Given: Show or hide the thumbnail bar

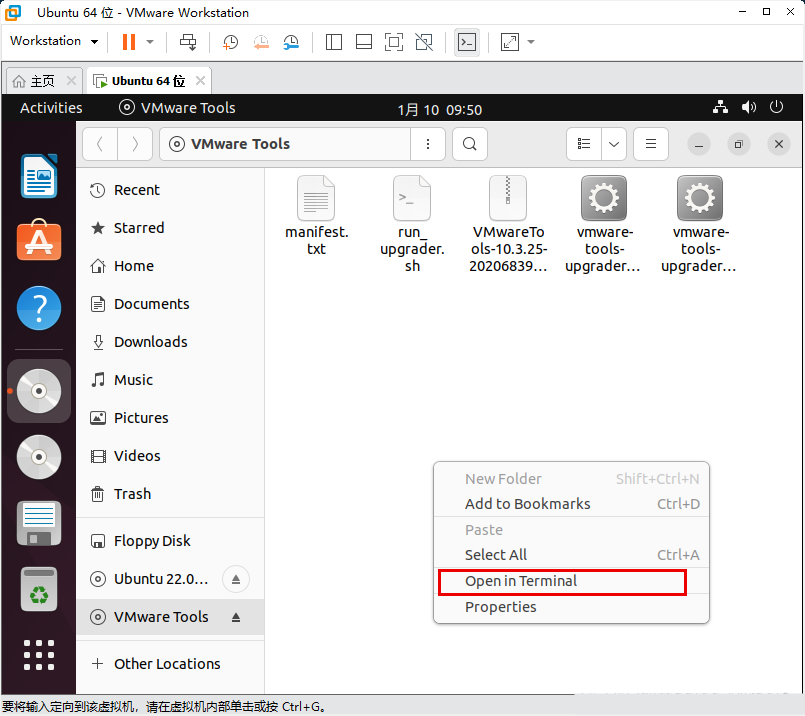Looking at the screenshot, I should point(363,42).
